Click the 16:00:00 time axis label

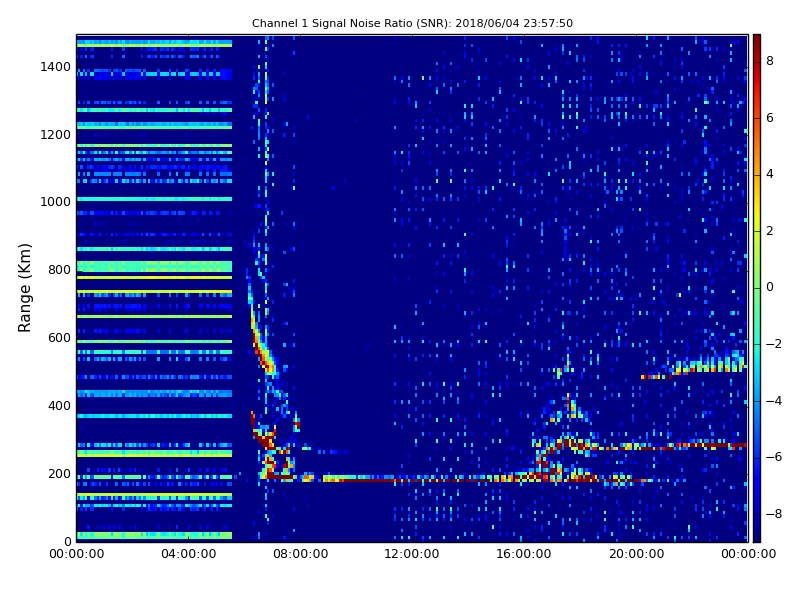click(524, 554)
